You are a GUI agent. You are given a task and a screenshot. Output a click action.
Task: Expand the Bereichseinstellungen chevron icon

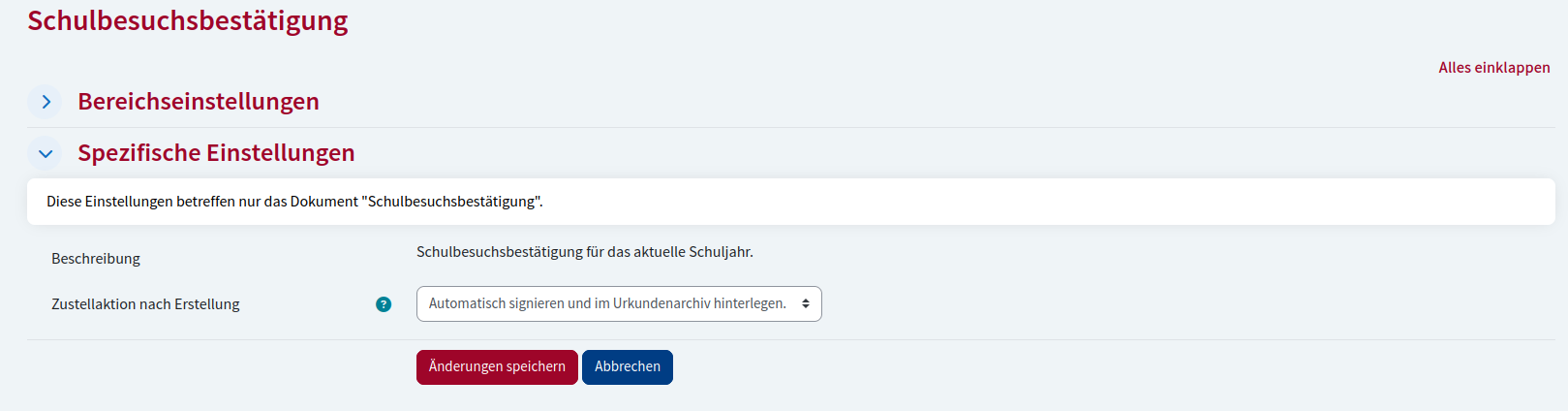pyautogui.click(x=45, y=102)
